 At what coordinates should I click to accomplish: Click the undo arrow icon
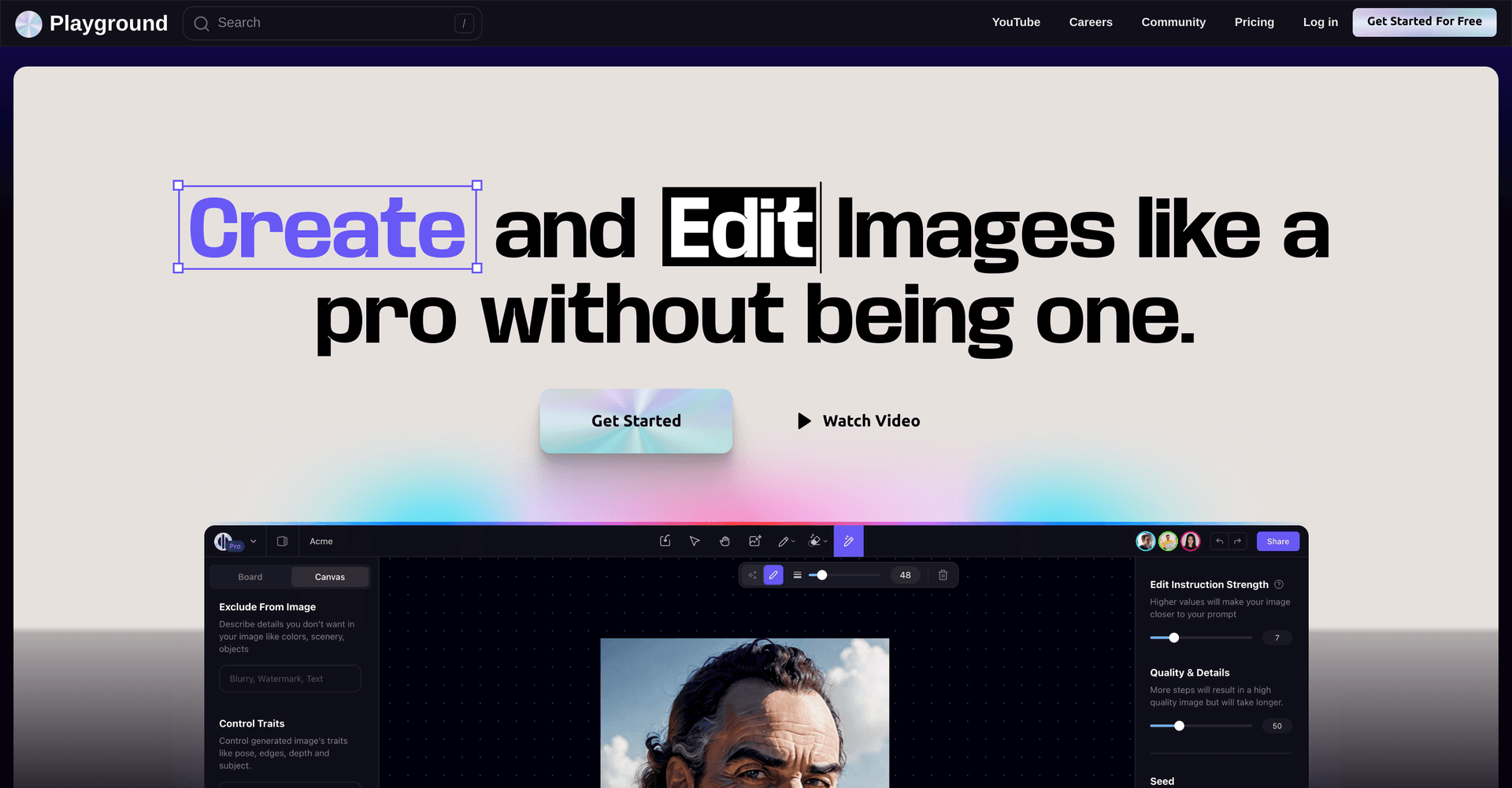(x=1219, y=541)
